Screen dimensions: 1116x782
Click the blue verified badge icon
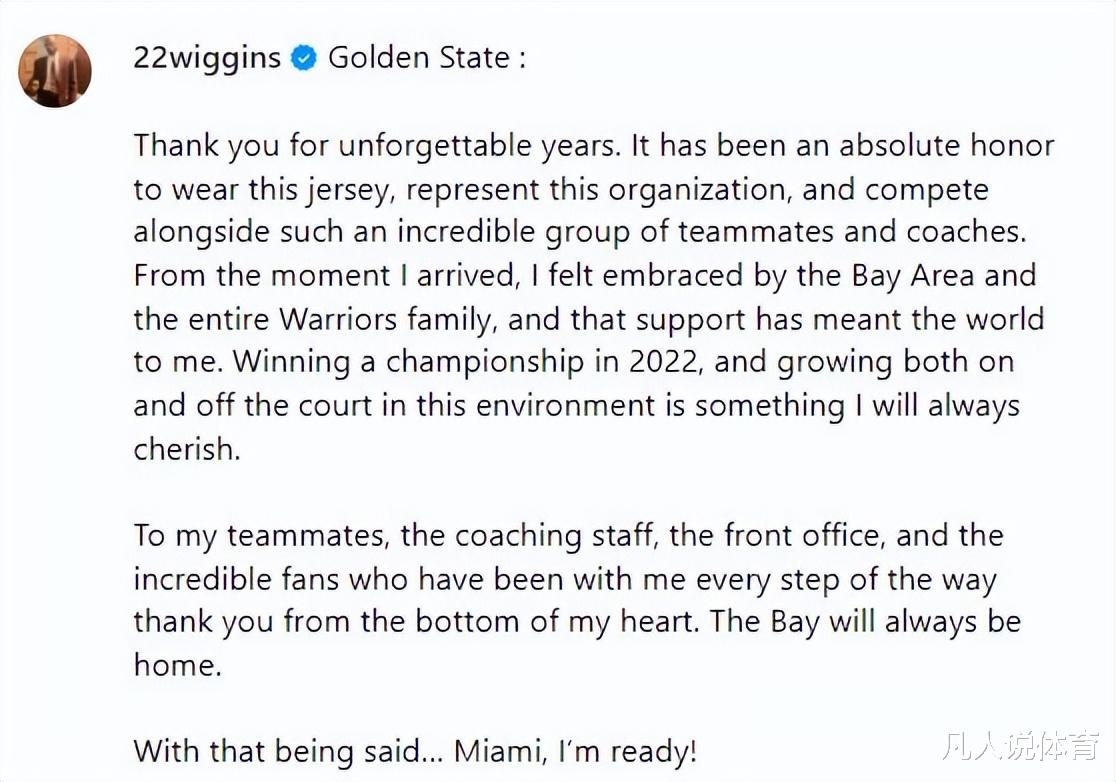tap(304, 58)
